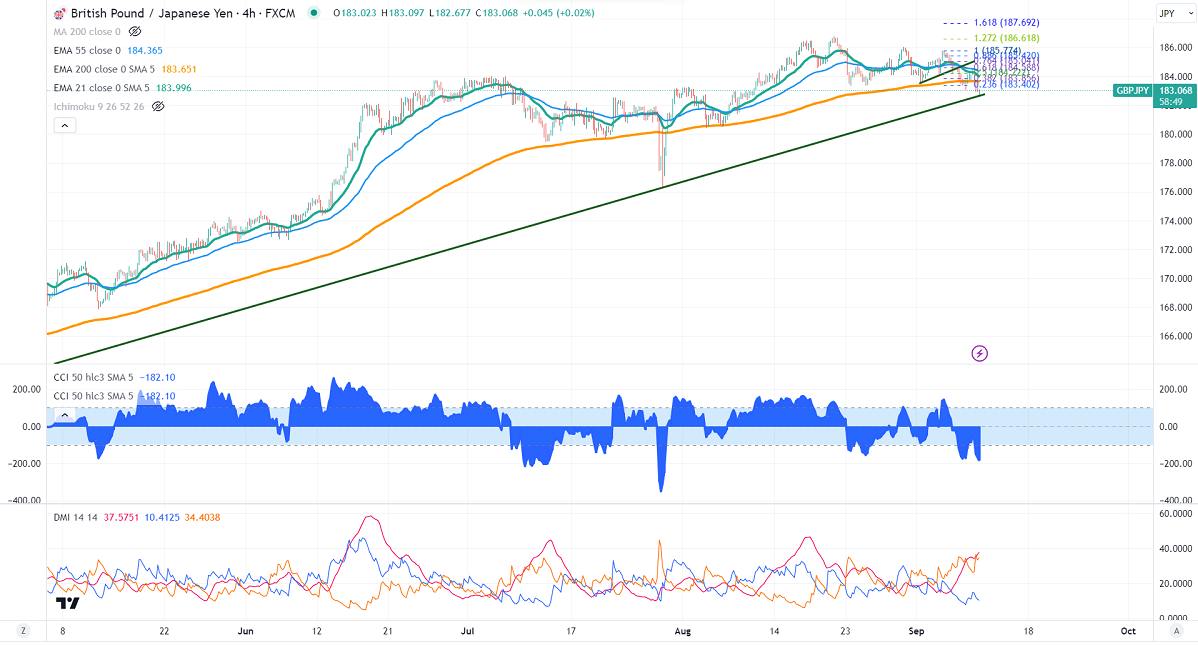Image resolution: width=1198 pixels, height=646 pixels.
Task: Click the Jul label on time axis
Action: [x=468, y=631]
